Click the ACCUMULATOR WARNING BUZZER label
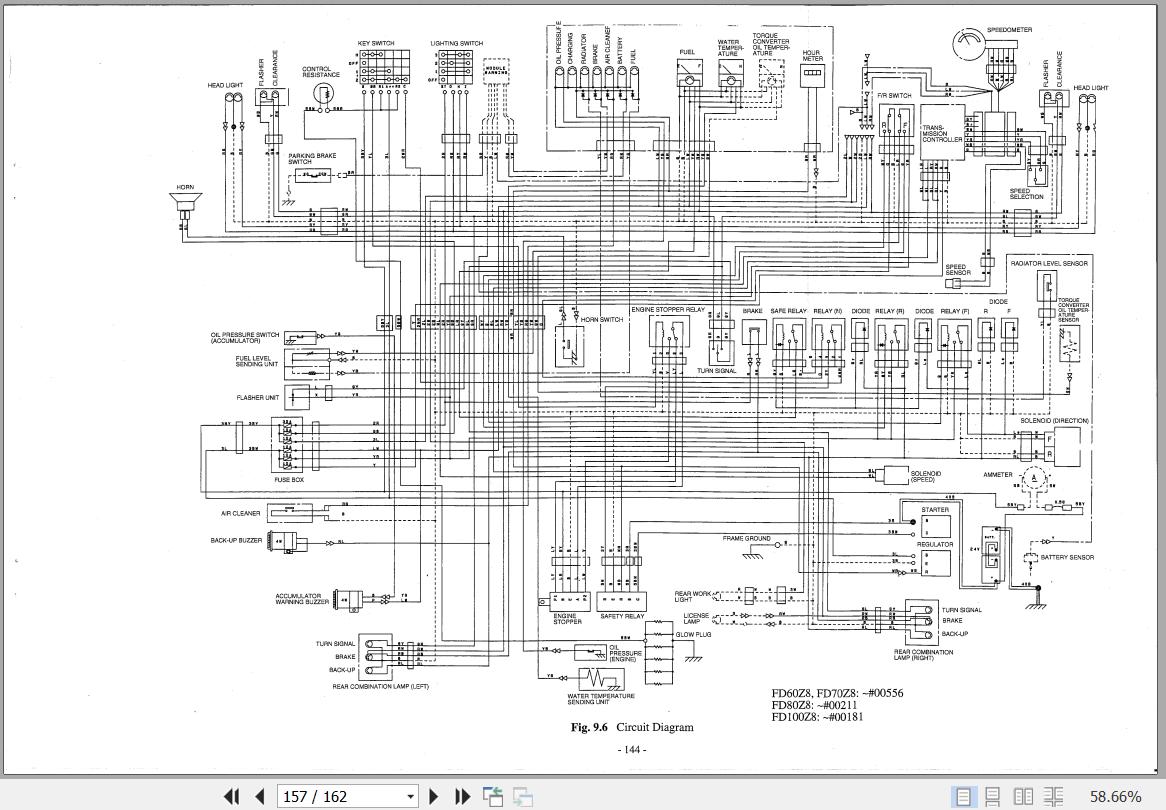Image resolution: width=1166 pixels, height=810 pixels. click(302, 599)
